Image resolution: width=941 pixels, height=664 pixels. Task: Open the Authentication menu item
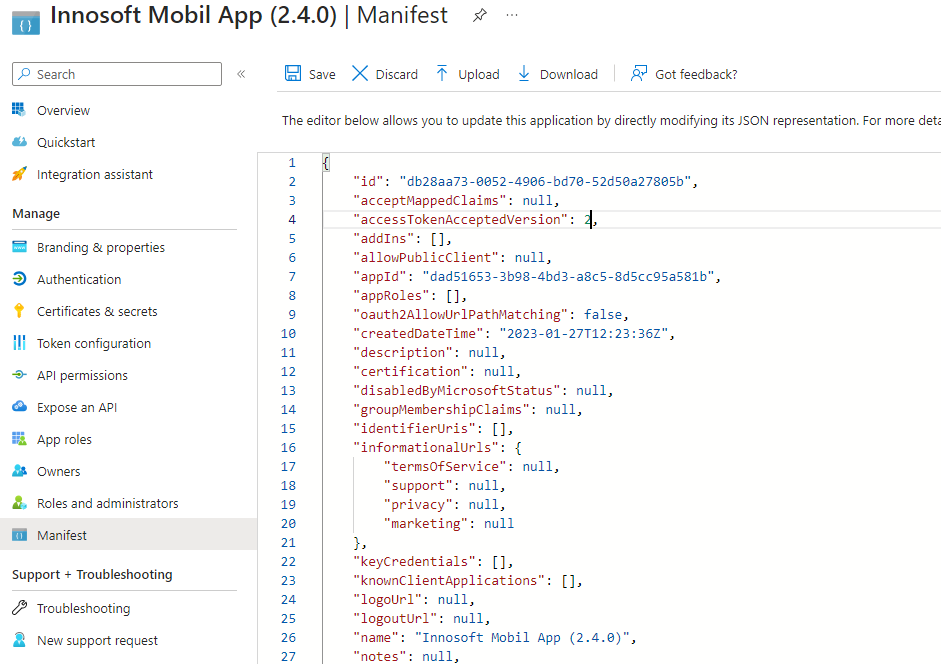79,279
